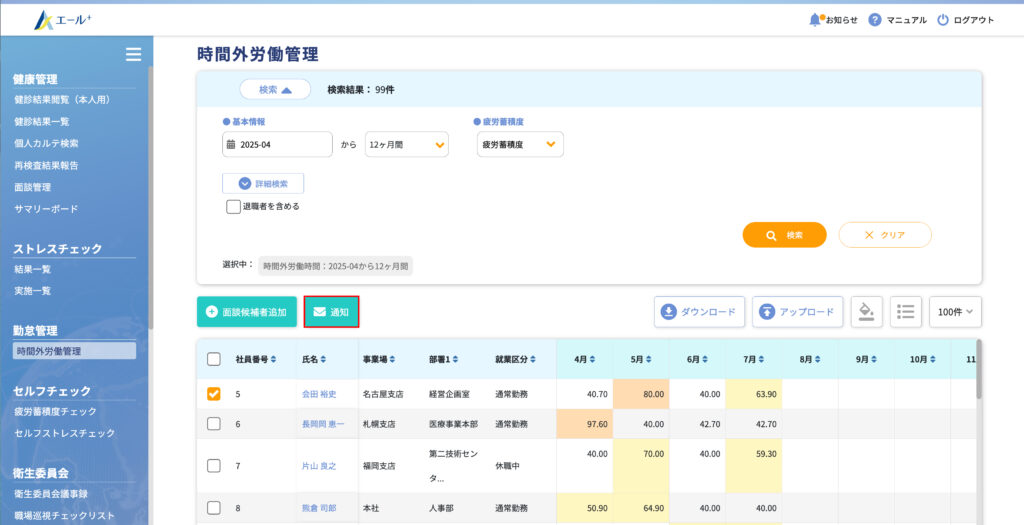This screenshot has height=525, width=1024.
Task: Click the ログアウト power icon
Action: tap(942, 20)
